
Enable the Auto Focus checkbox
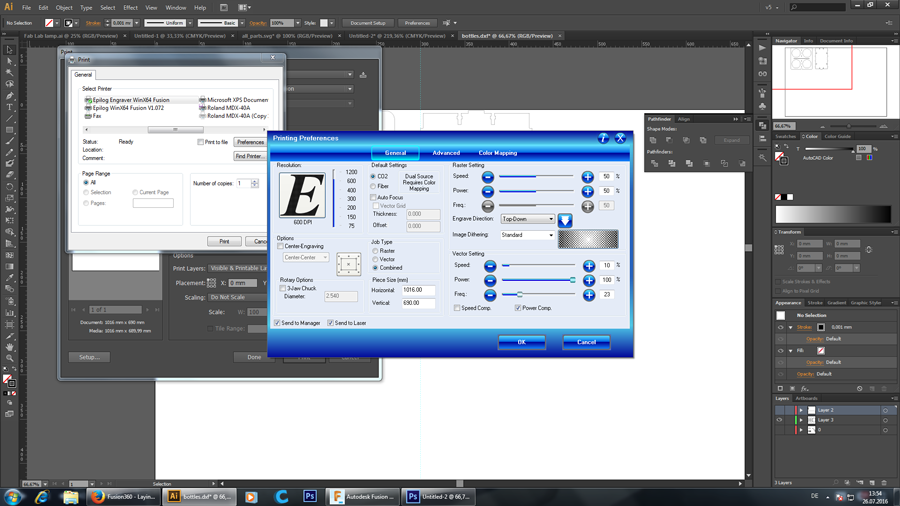[x=373, y=197]
